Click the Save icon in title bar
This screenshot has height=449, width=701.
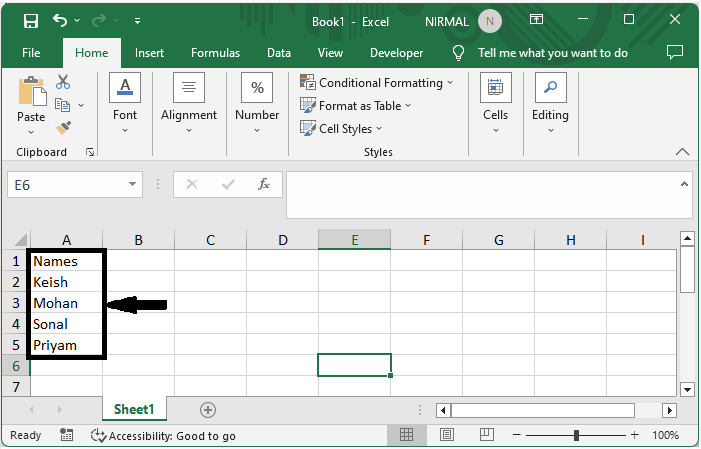click(x=31, y=21)
